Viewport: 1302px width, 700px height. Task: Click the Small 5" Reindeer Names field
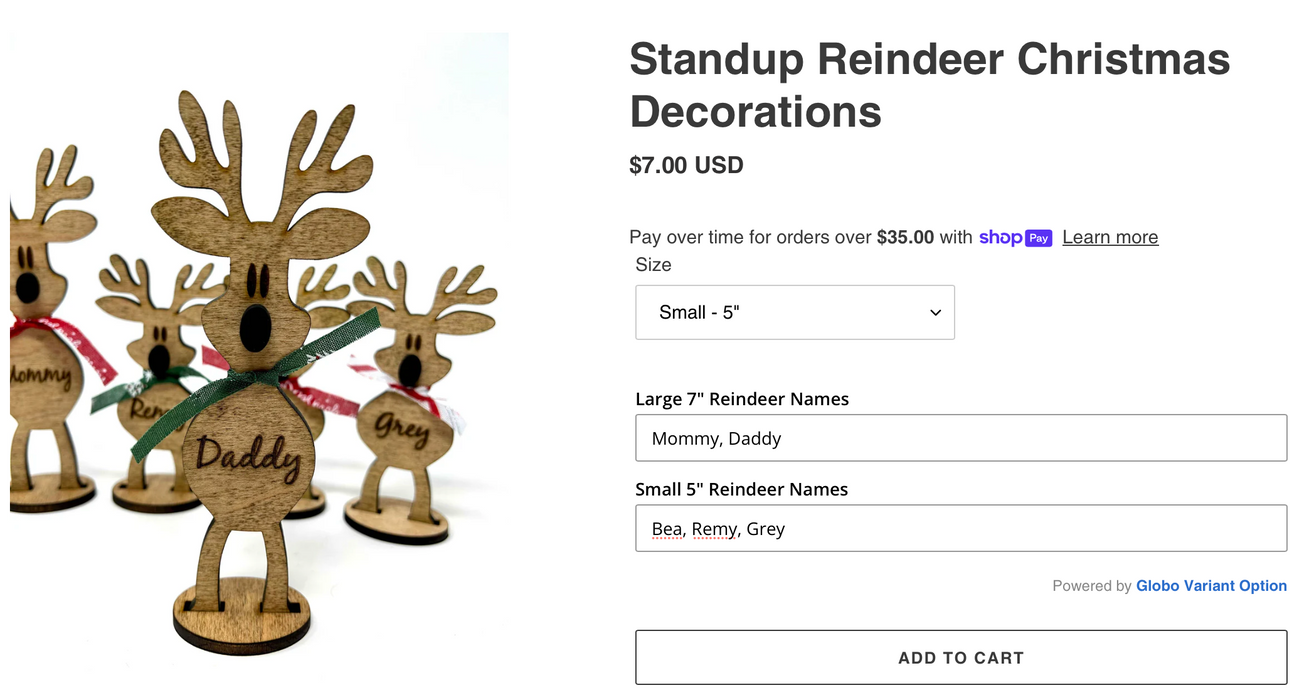click(960, 528)
